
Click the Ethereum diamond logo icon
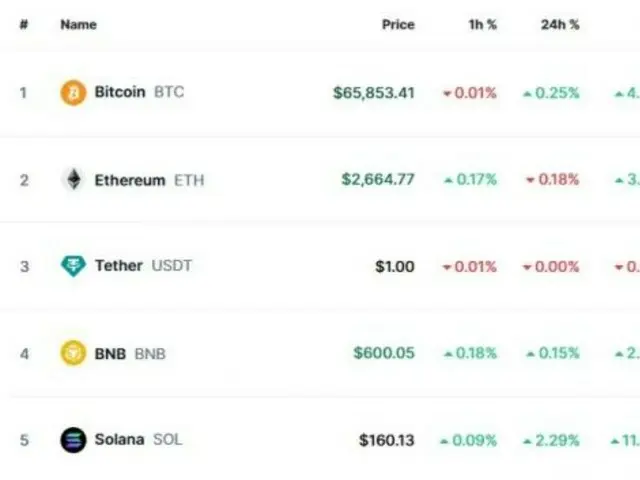click(73, 180)
